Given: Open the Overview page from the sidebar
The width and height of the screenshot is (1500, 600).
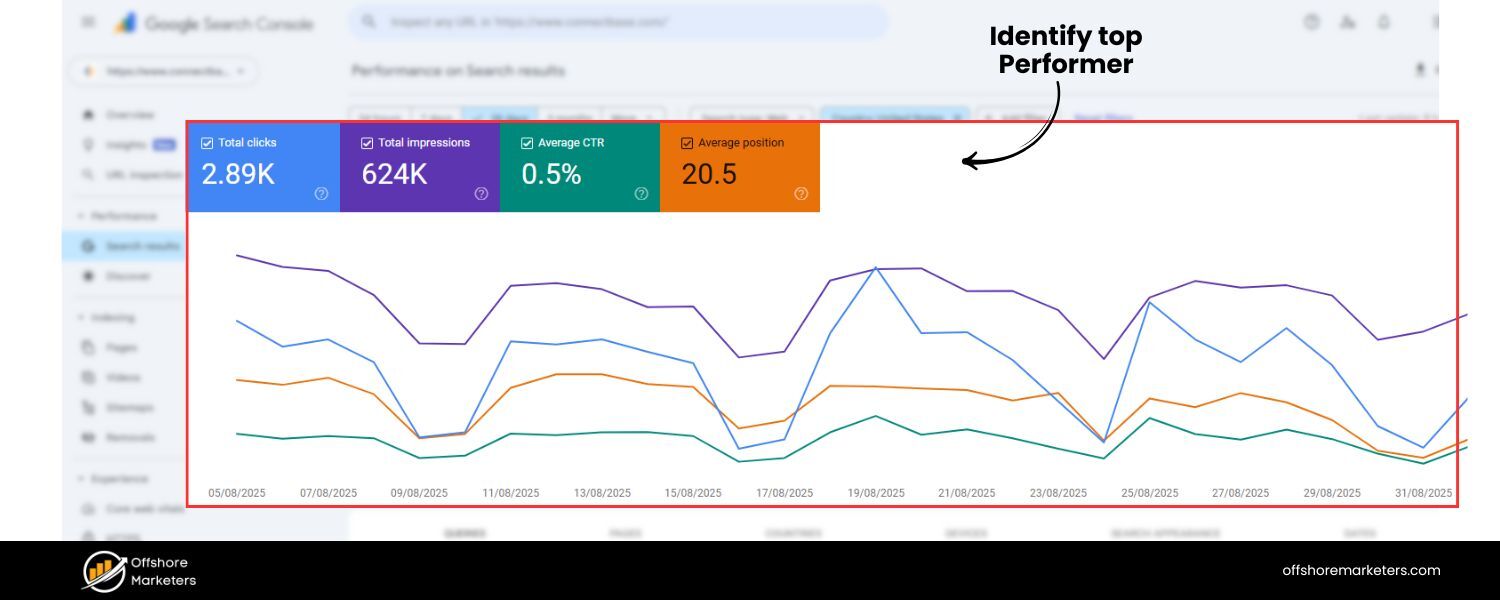Looking at the screenshot, I should pos(130,115).
